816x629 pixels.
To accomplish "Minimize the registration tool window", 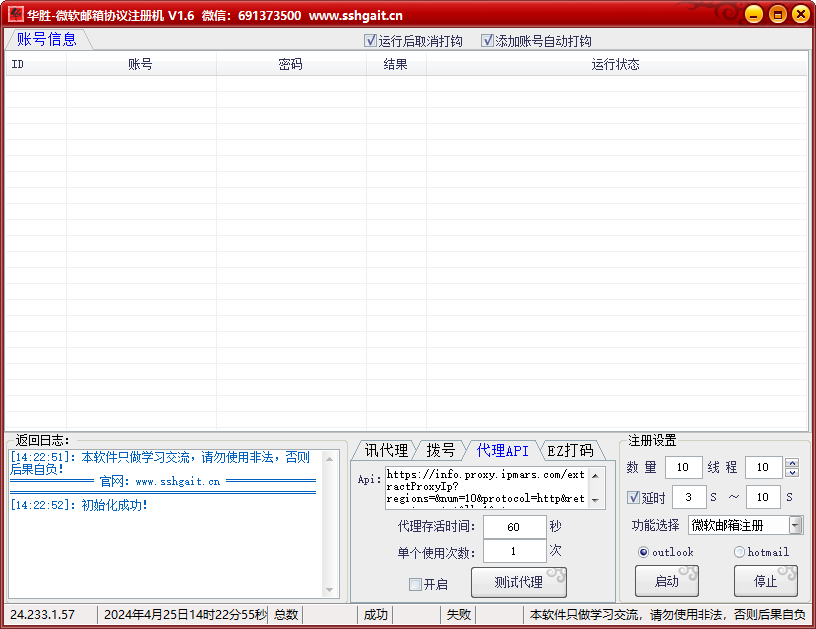I will pyautogui.click(x=753, y=14).
